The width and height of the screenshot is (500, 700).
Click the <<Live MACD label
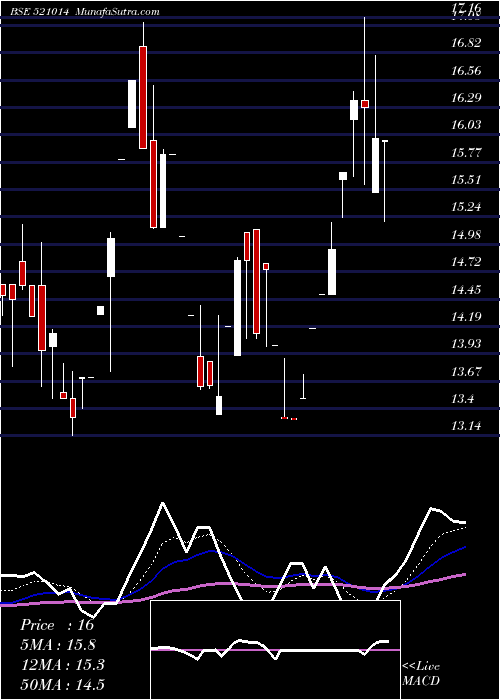pos(421,673)
